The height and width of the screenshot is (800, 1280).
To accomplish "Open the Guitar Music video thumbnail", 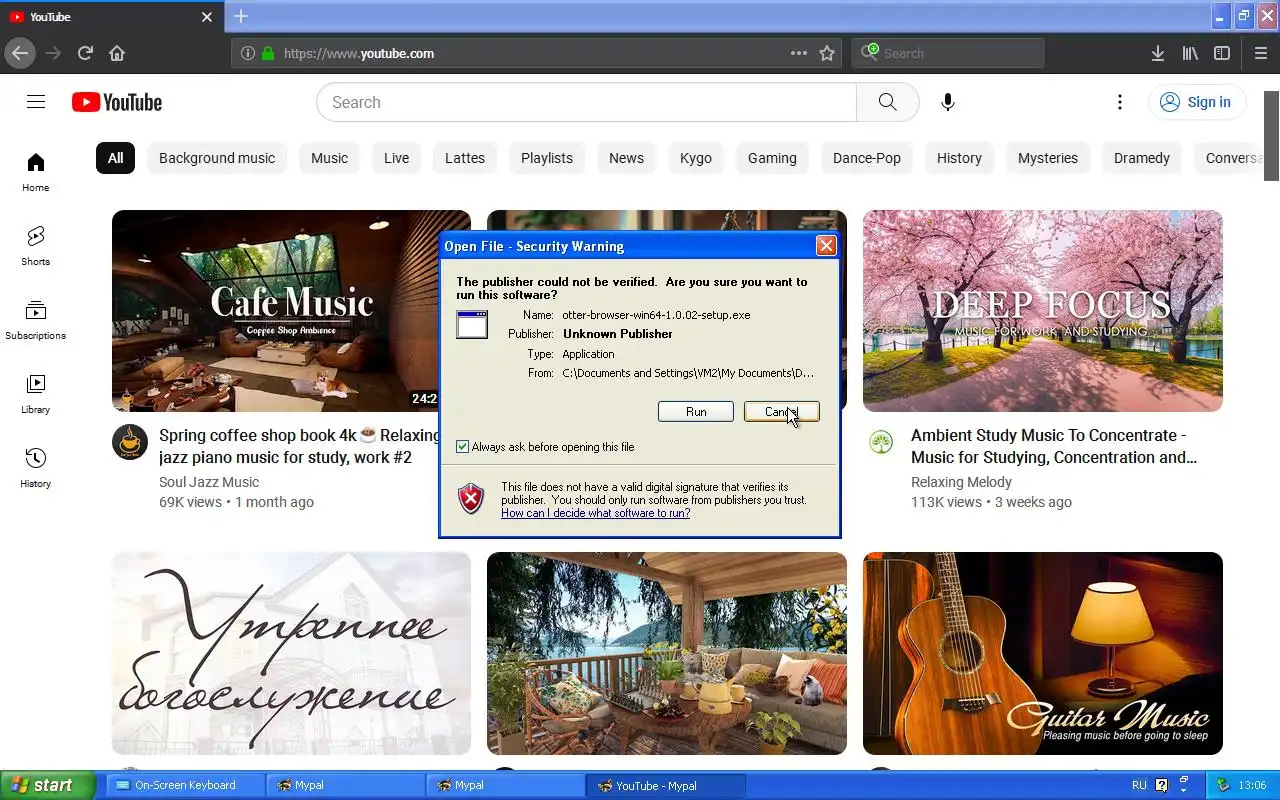I will pos(1043,653).
